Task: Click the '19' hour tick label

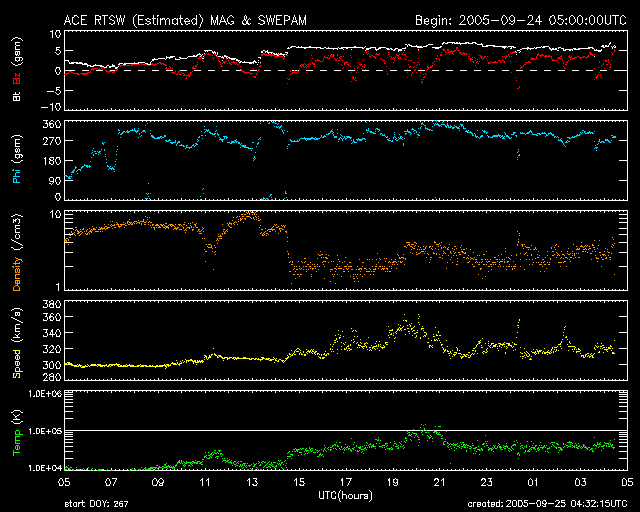Action: click(x=393, y=482)
